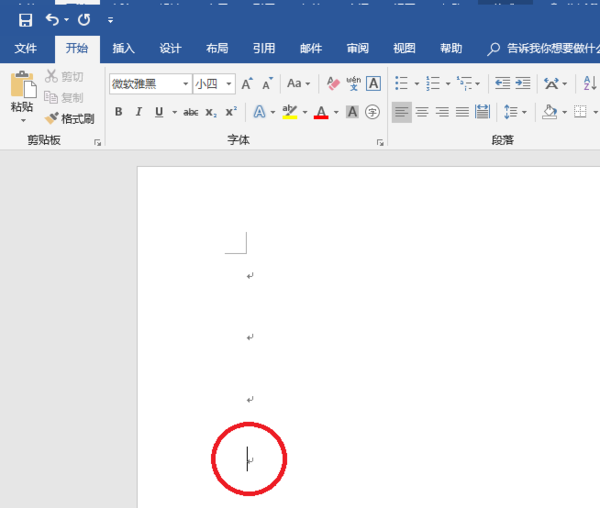The image size is (600, 508).
Task: Open the Phonetic Guide (wén) tool
Action: click(x=353, y=83)
